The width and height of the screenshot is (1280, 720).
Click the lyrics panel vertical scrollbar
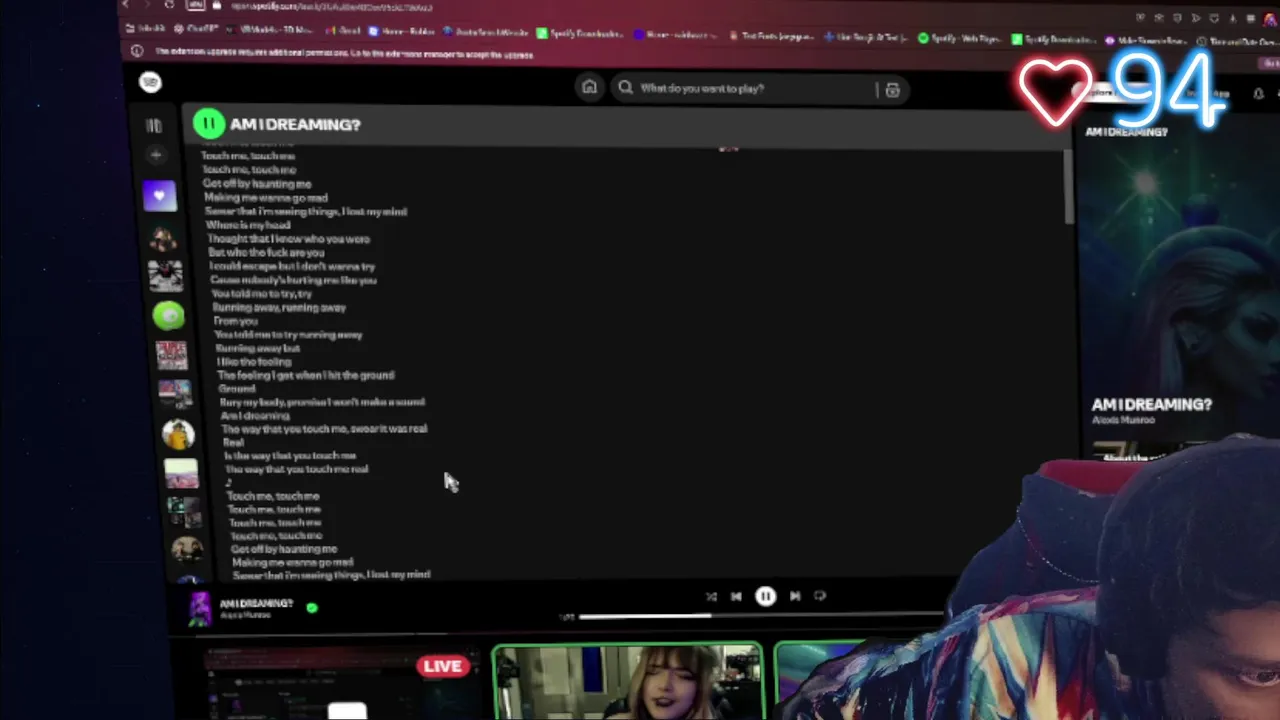pyautogui.click(x=1068, y=188)
